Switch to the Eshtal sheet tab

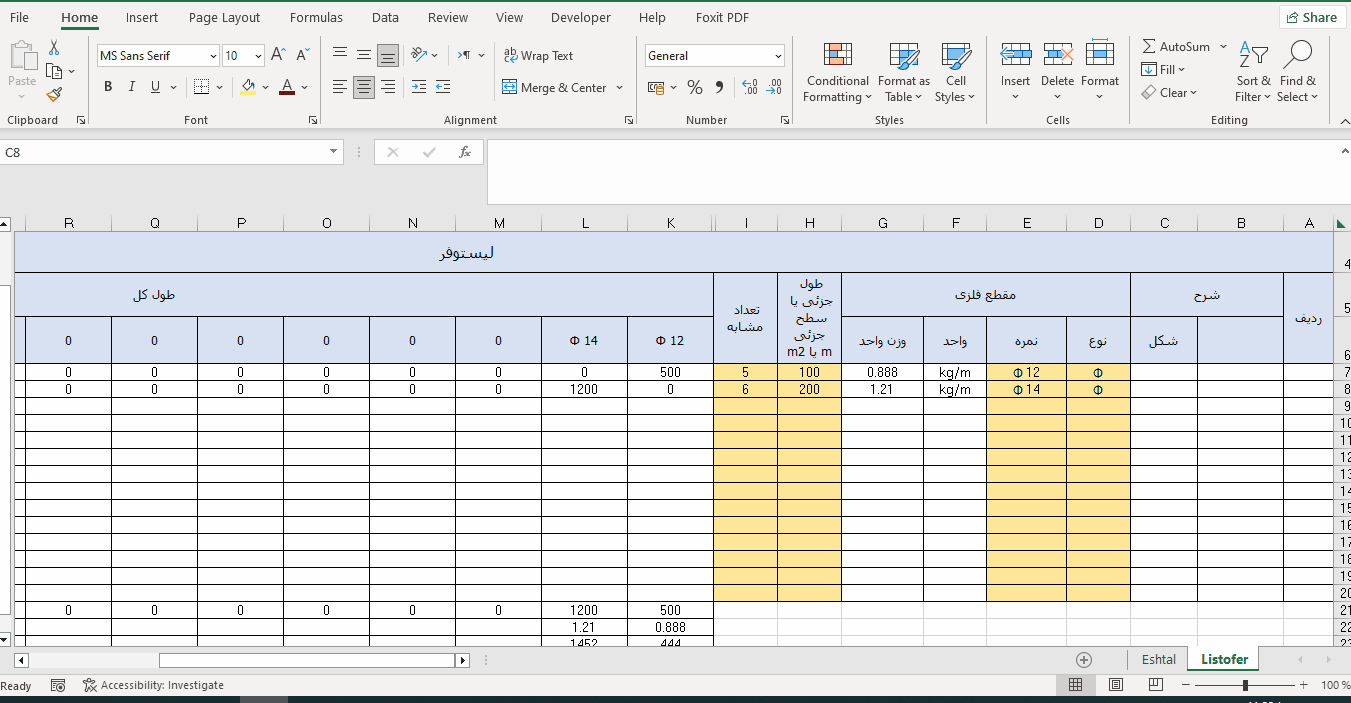click(x=1159, y=659)
